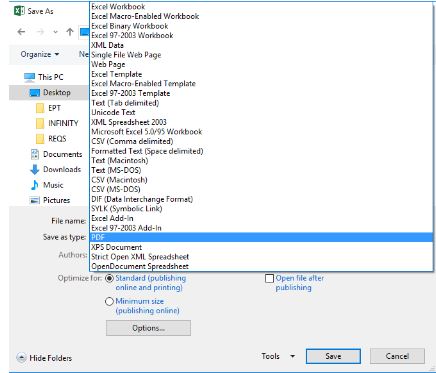436x373 pixels.
Task: Select Downloads in the navigation pane
Action: coord(62,169)
